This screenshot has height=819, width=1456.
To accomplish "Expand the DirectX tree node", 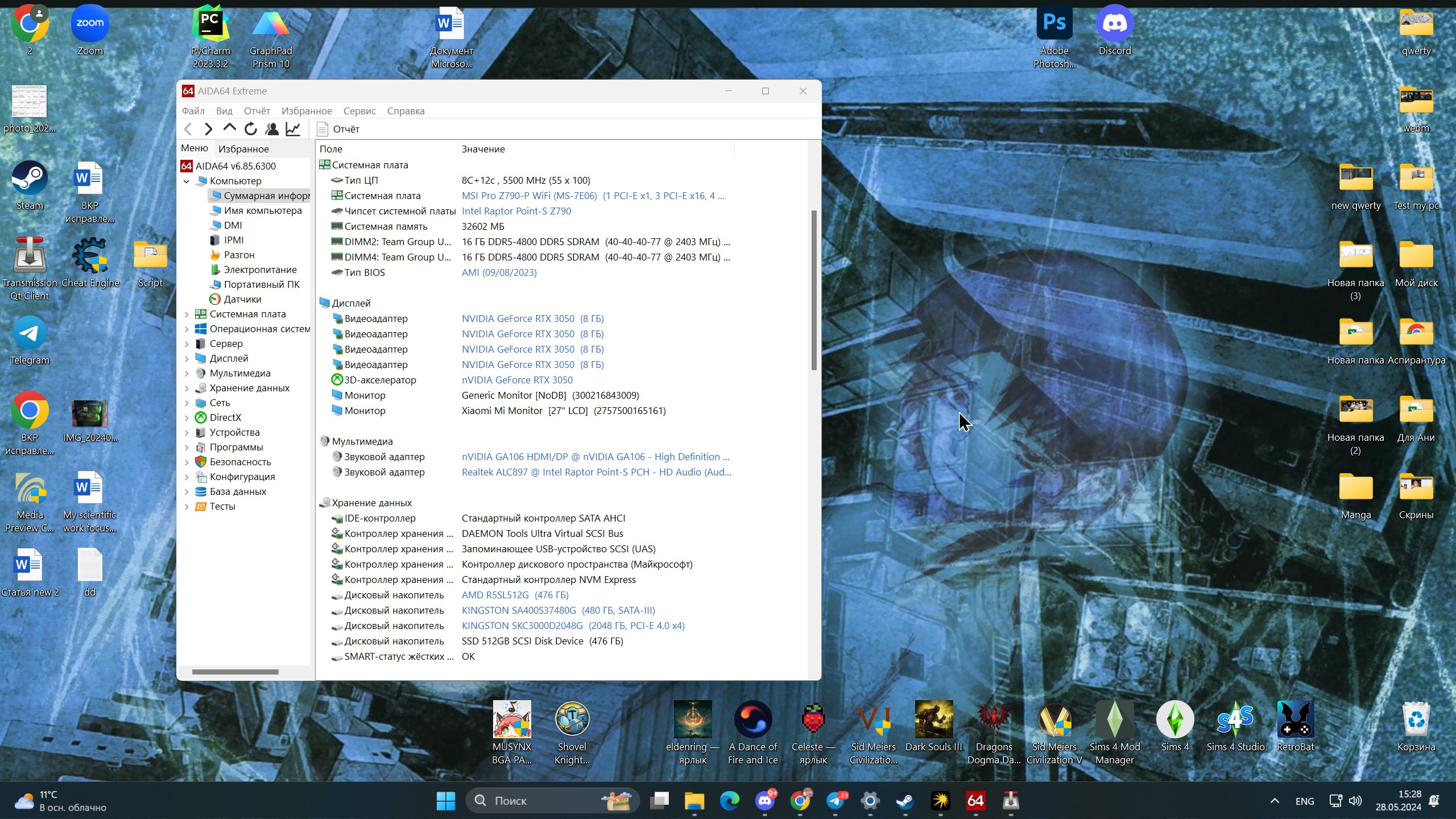I will pos(187,417).
